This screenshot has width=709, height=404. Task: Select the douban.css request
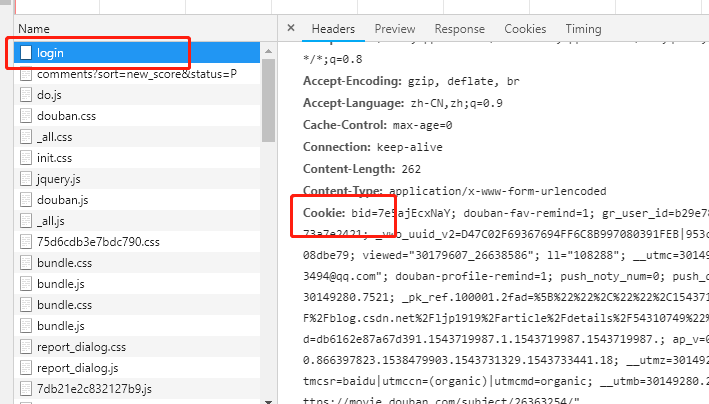[x=137, y=116]
